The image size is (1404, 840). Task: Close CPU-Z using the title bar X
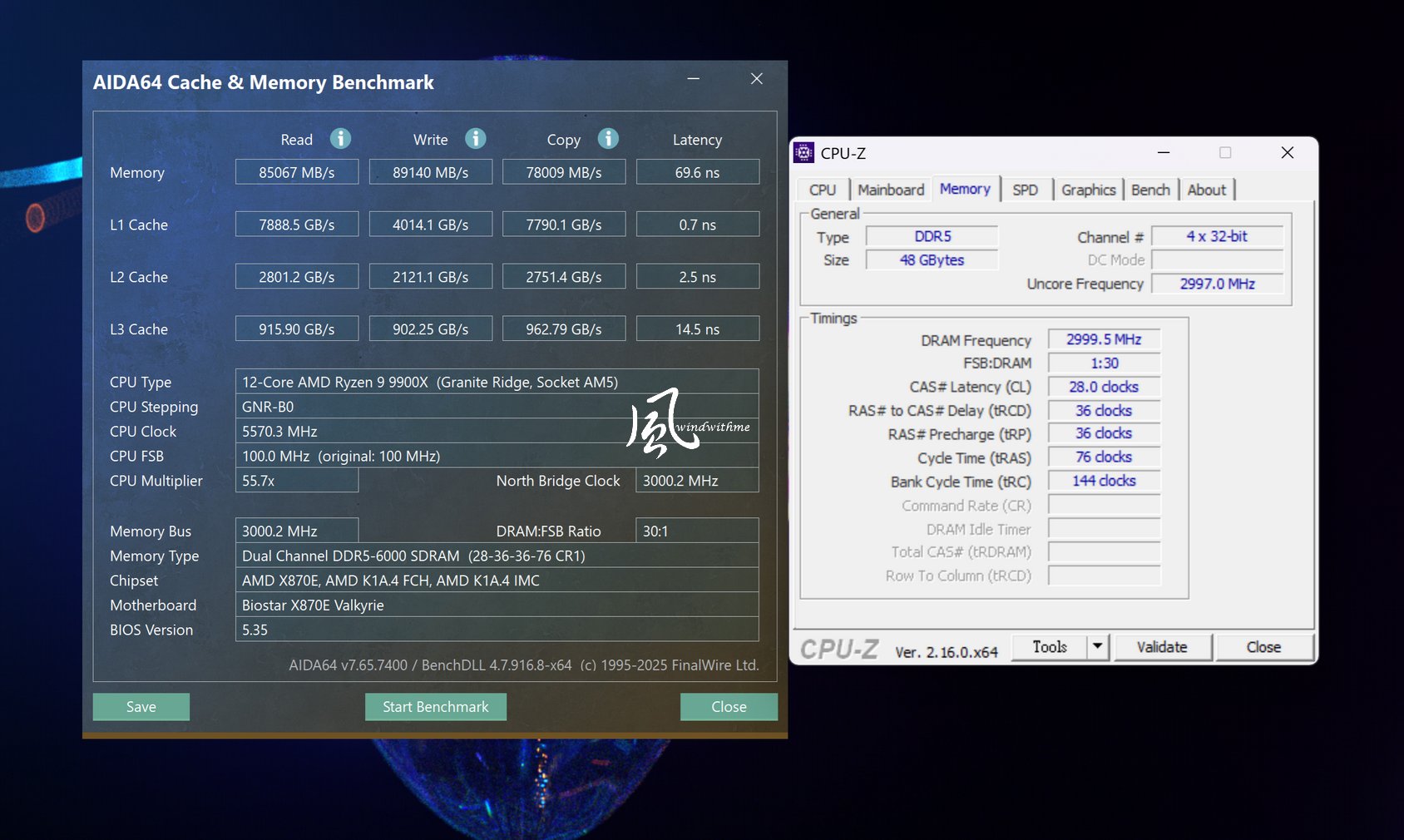(x=1287, y=153)
